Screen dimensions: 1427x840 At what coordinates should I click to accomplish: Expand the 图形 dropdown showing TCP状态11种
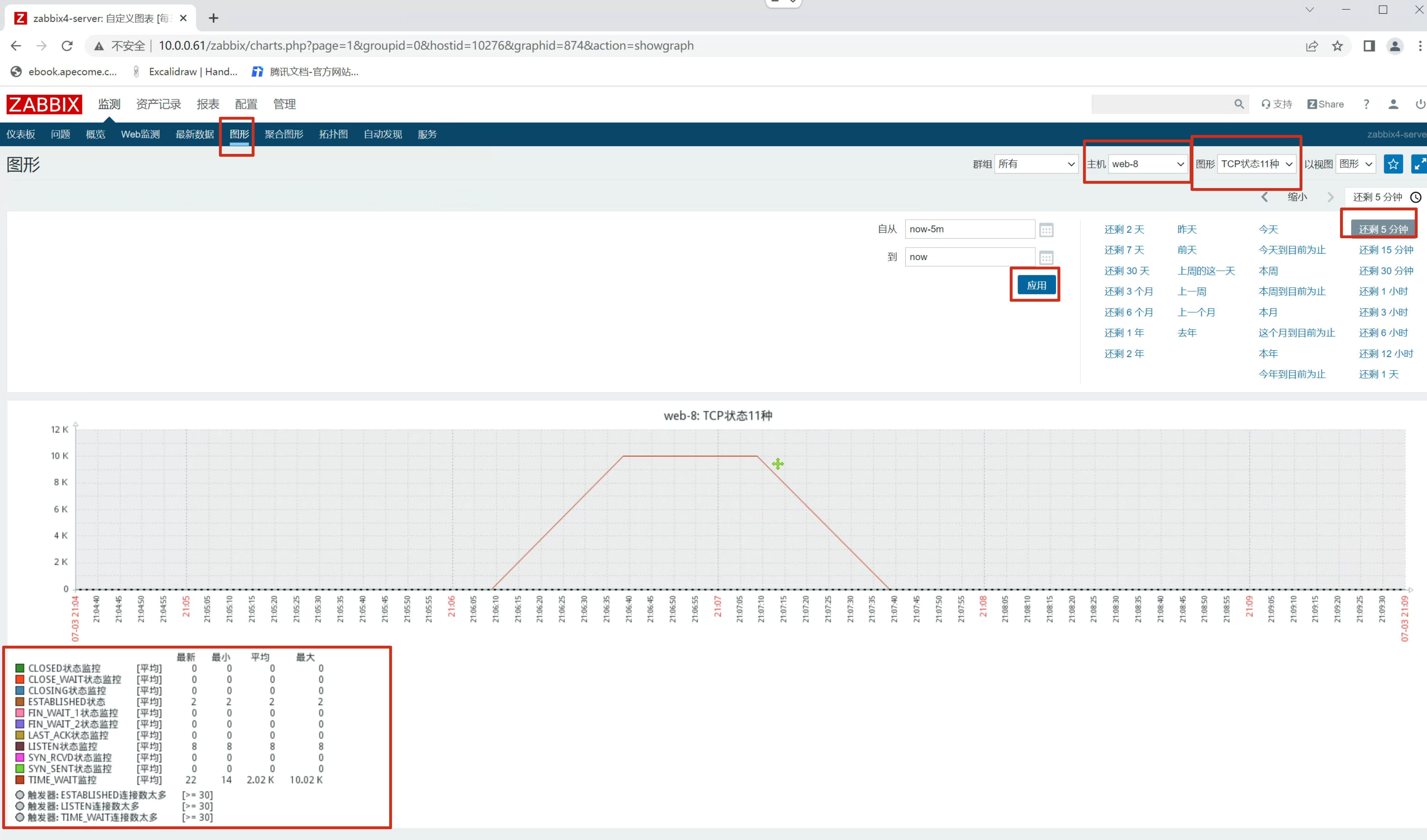pyautogui.click(x=1256, y=164)
